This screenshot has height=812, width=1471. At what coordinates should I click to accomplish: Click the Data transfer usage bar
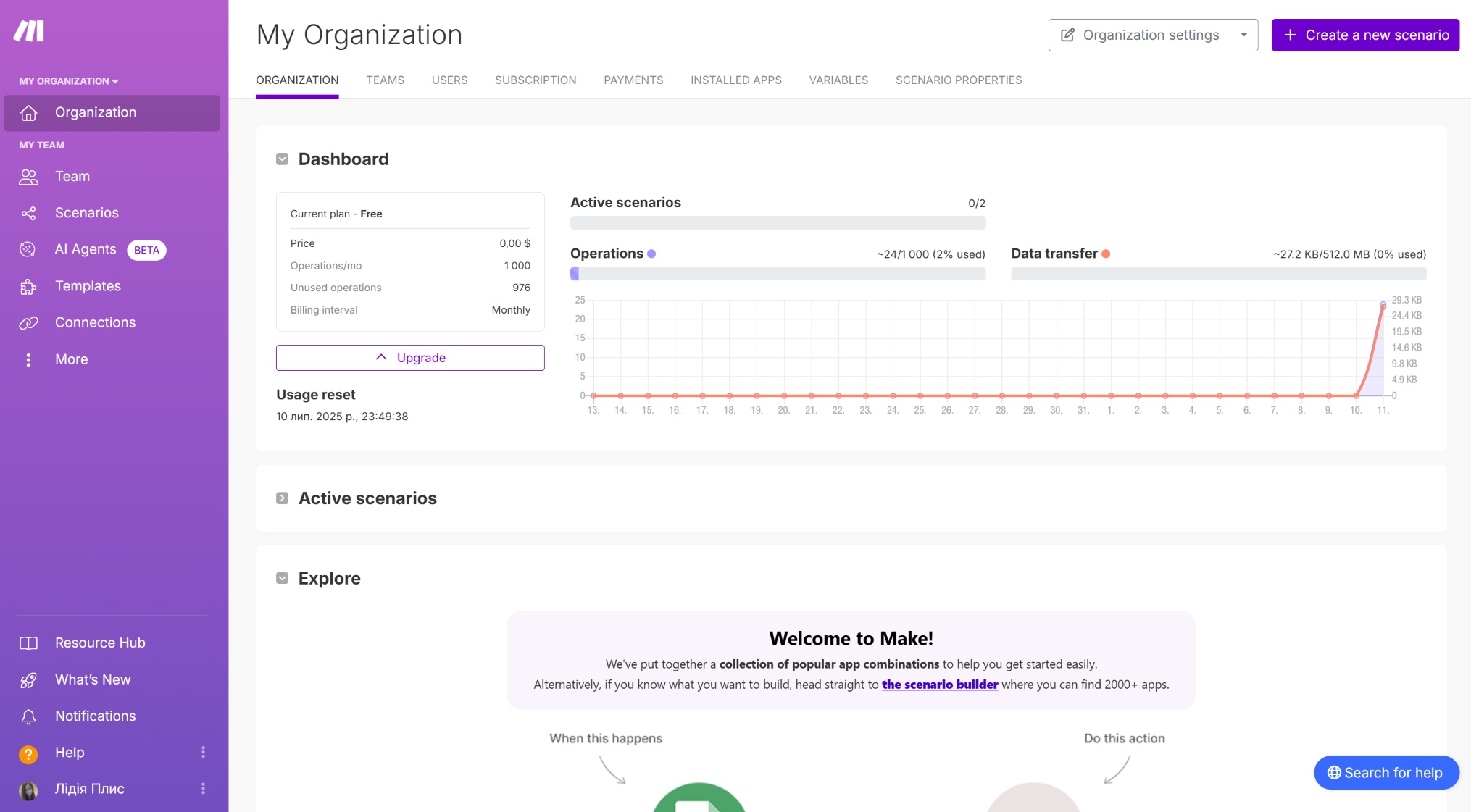tap(1219, 274)
